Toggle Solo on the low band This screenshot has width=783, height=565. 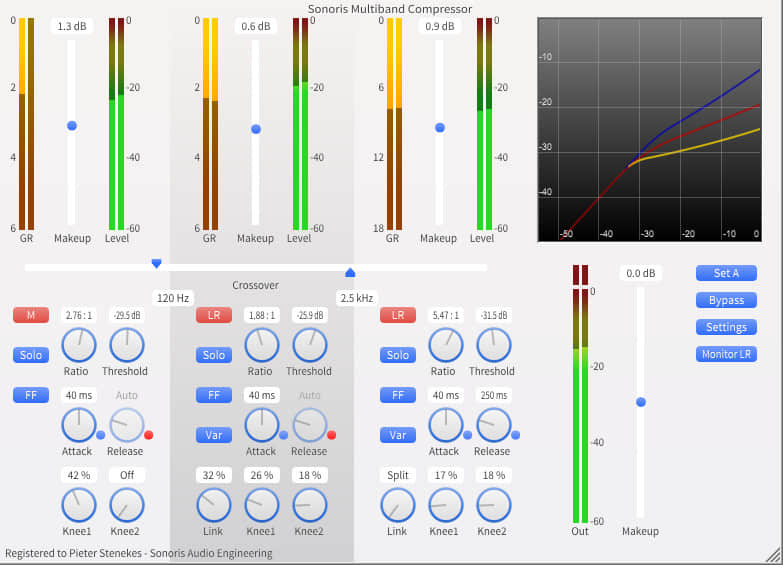coord(30,355)
